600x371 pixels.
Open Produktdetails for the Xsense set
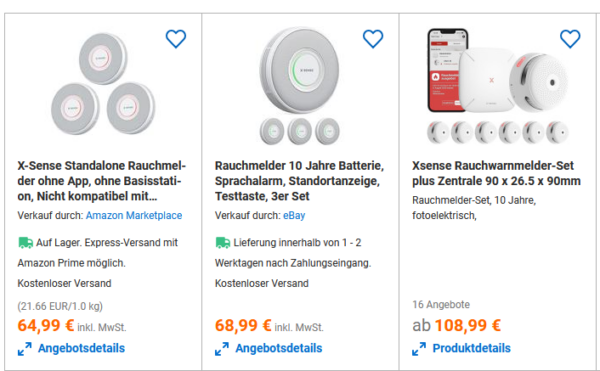coord(471,348)
